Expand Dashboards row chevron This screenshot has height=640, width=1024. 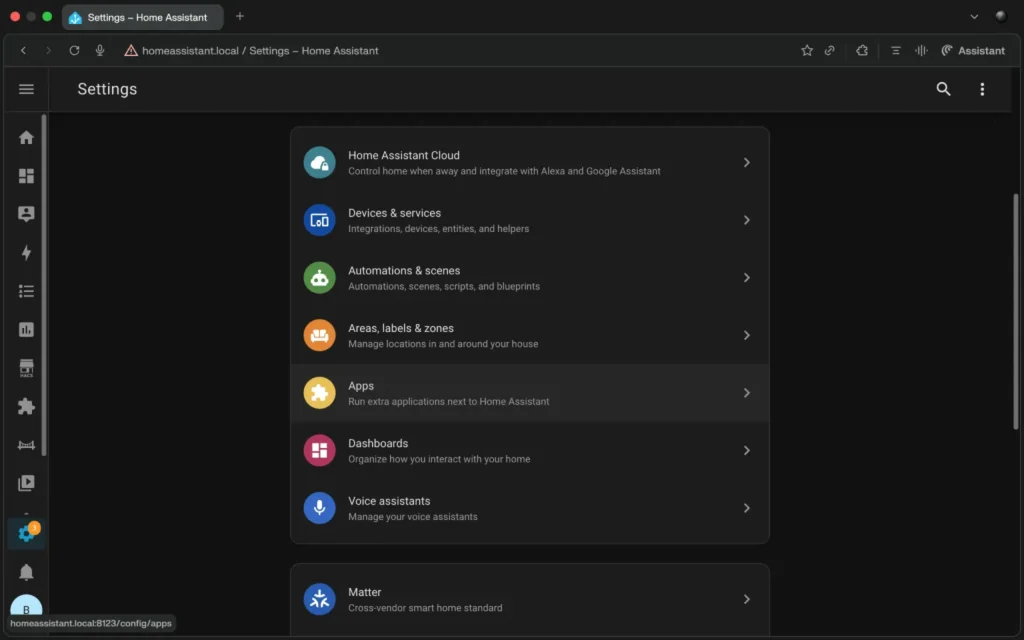tap(746, 450)
